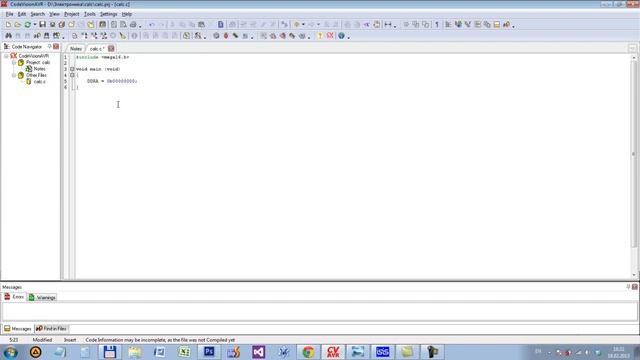This screenshot has height=360, width=640.
Task: Click the horizontal width arrows icon
Action: click(x=388, y=25)
